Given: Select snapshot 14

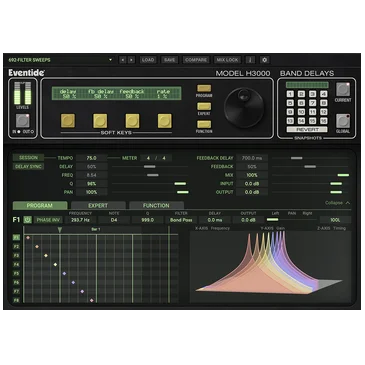Looking at the screenshot, I should 301,121.
